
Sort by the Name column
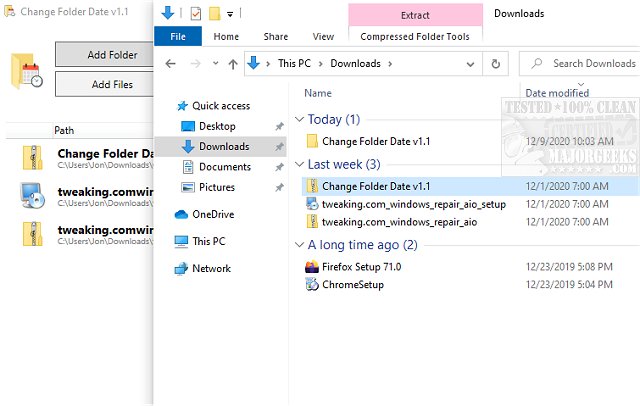[318, 93]
